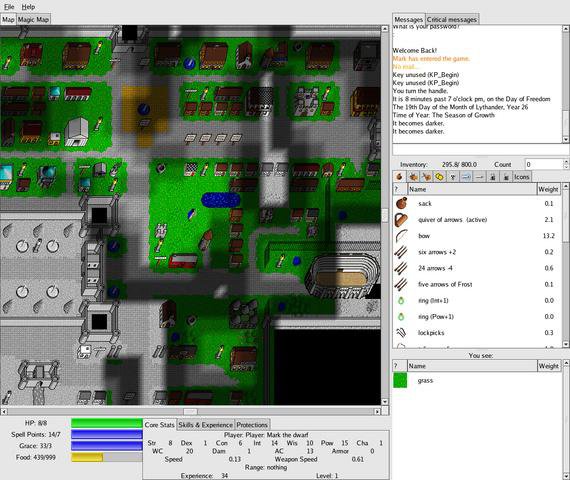
Task: Show non-magical items inventory tab icon
Action: click(x=479, y=177)
